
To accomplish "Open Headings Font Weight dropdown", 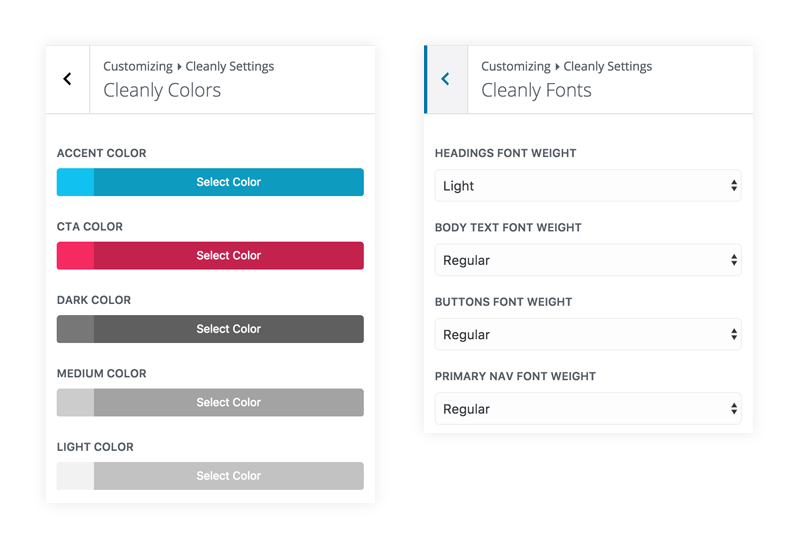I will pos(588,186).
